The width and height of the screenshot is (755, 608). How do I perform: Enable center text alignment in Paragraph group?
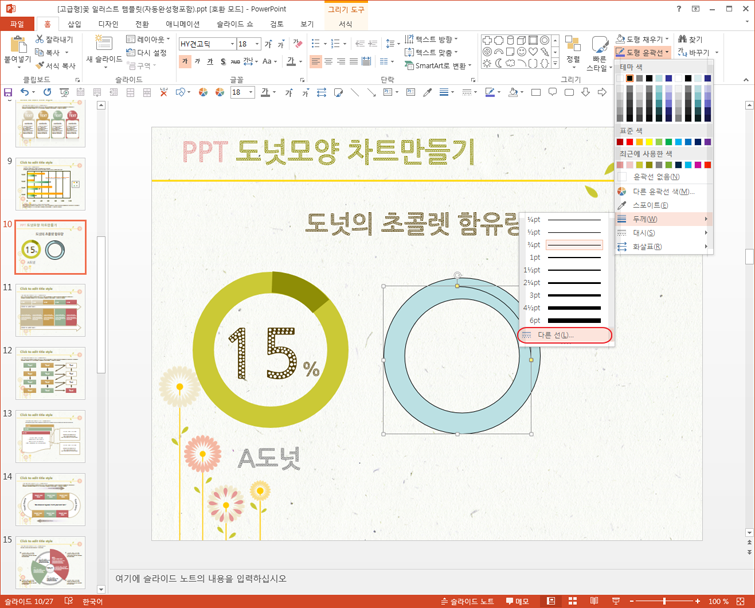tap(328, 61)
